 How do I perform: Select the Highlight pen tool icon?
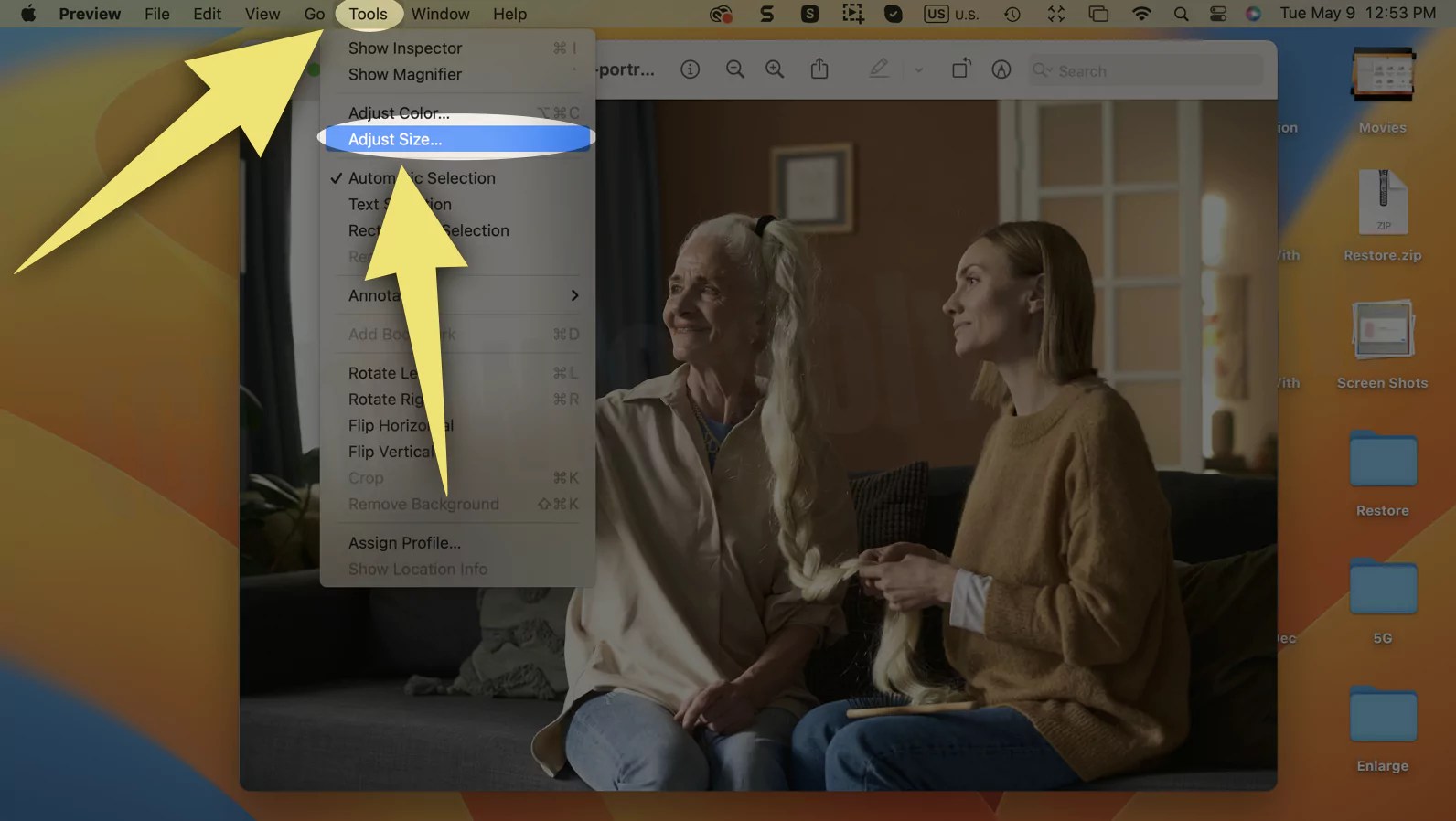[x=879, y=69]
